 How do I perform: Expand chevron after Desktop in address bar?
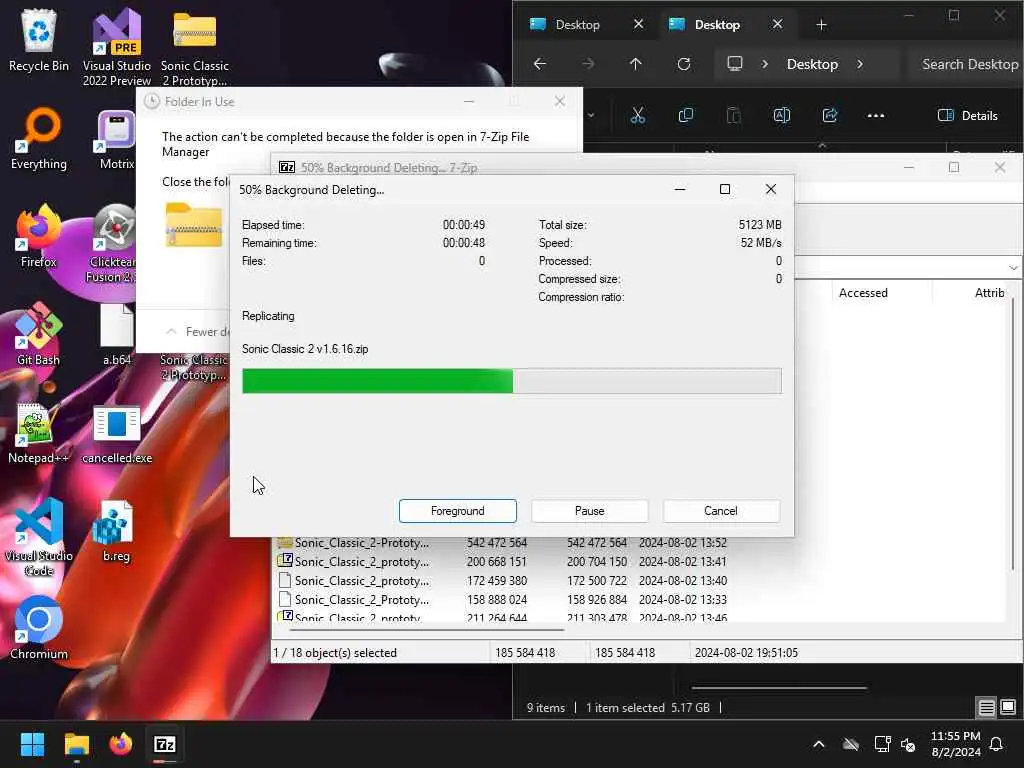click(x=859, y=64)
